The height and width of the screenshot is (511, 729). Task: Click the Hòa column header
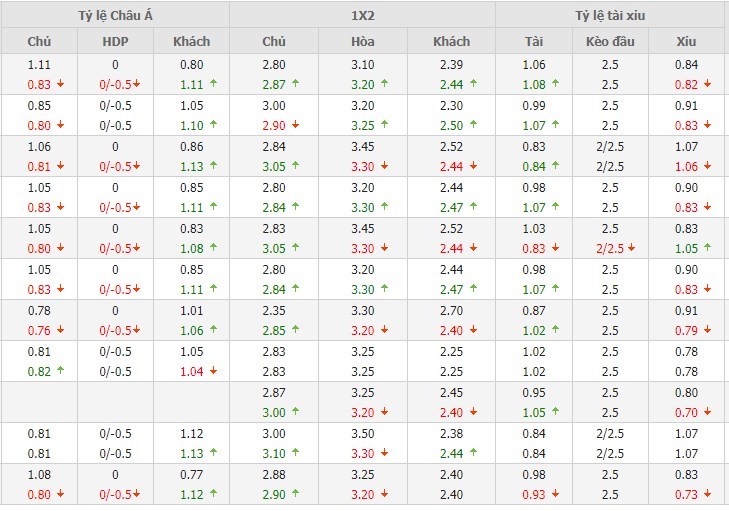pyautogui.click(x=362, y=41)
